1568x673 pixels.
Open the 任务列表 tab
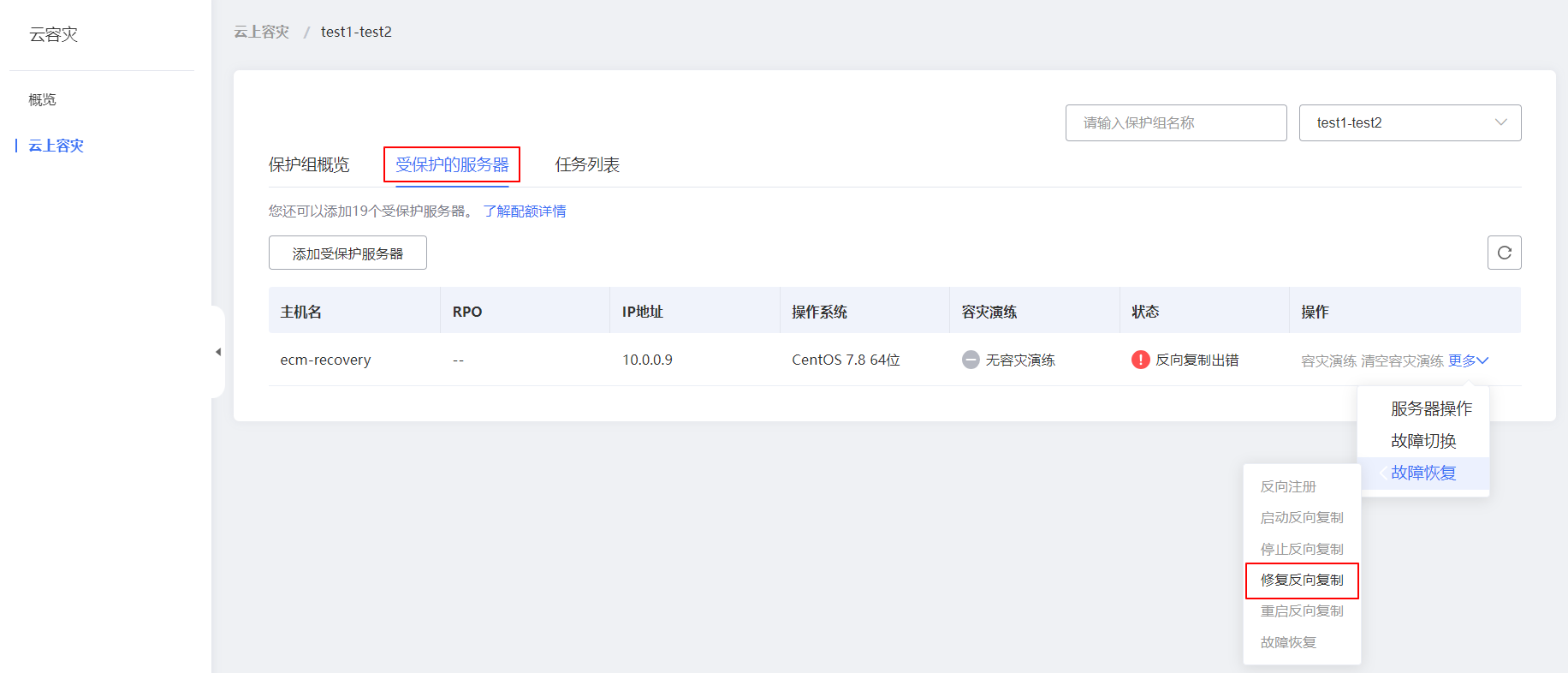pos(587,164)
